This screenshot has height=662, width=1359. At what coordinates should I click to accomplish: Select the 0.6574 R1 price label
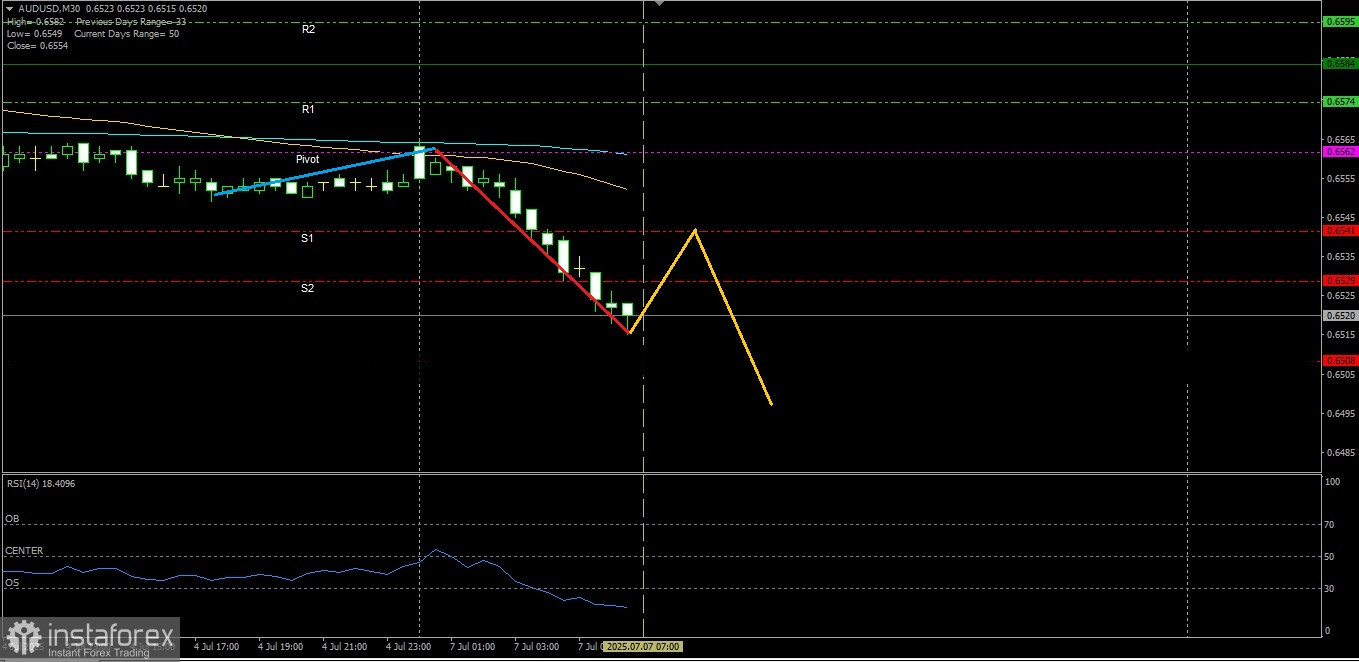click(x=1339, y=101)
